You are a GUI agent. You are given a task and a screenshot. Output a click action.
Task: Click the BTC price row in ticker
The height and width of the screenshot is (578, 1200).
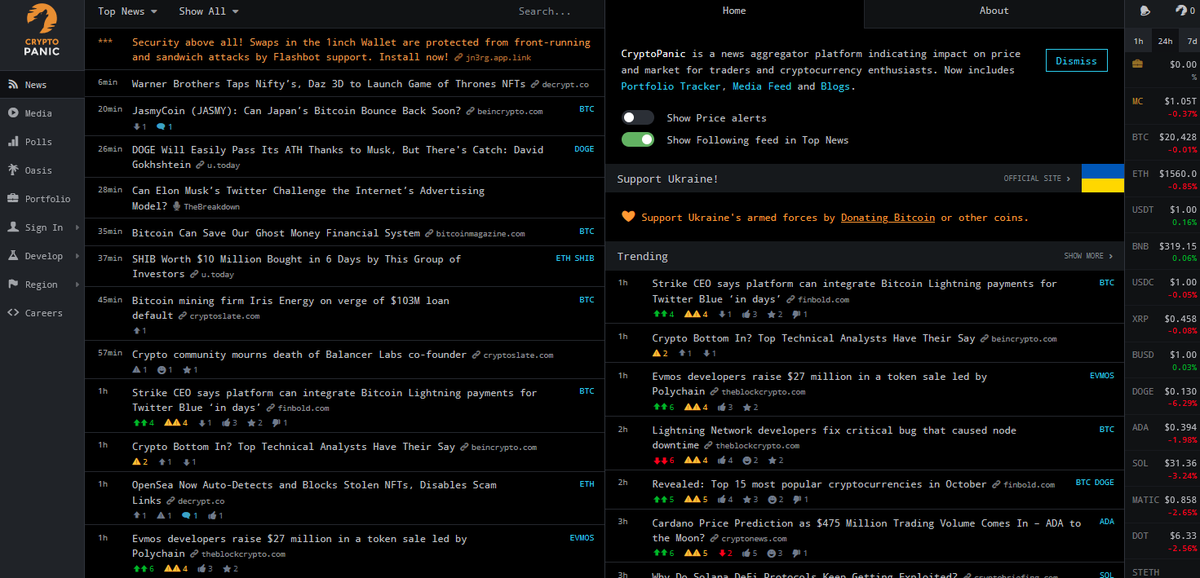point(1163,142)
